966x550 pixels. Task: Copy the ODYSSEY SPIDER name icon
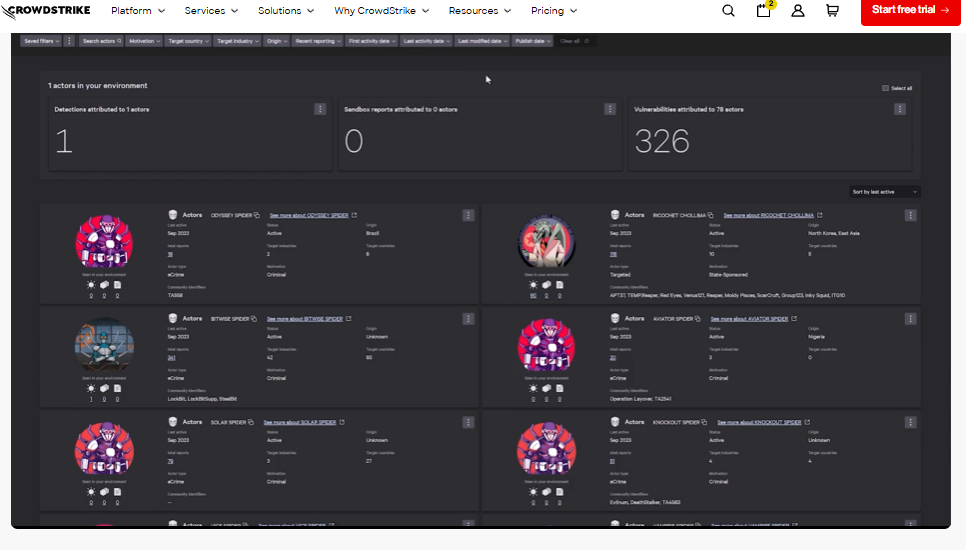pyautogui.click(x=257, y=215)
